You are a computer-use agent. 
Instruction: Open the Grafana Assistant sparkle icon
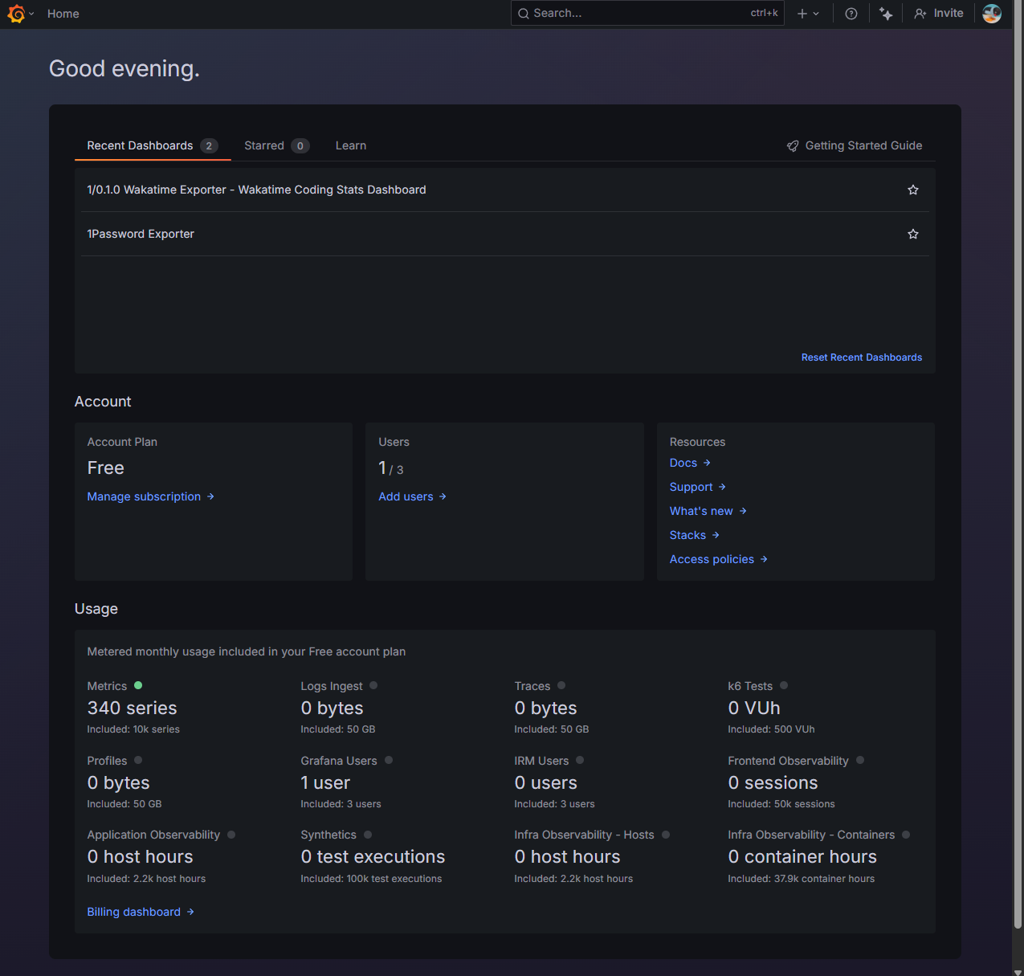click(885, 14)
